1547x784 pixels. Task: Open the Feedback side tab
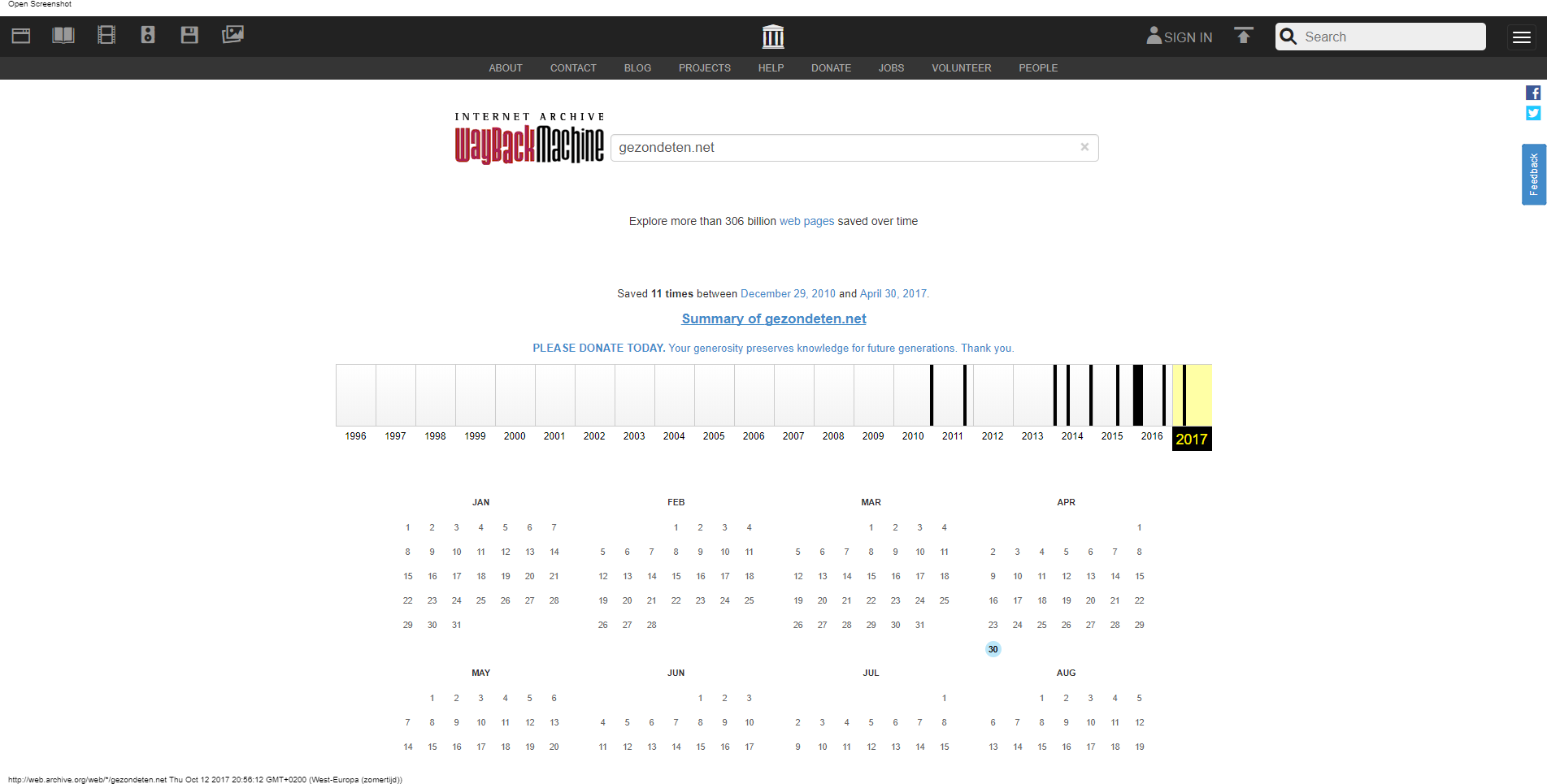tap(1534, 175)
